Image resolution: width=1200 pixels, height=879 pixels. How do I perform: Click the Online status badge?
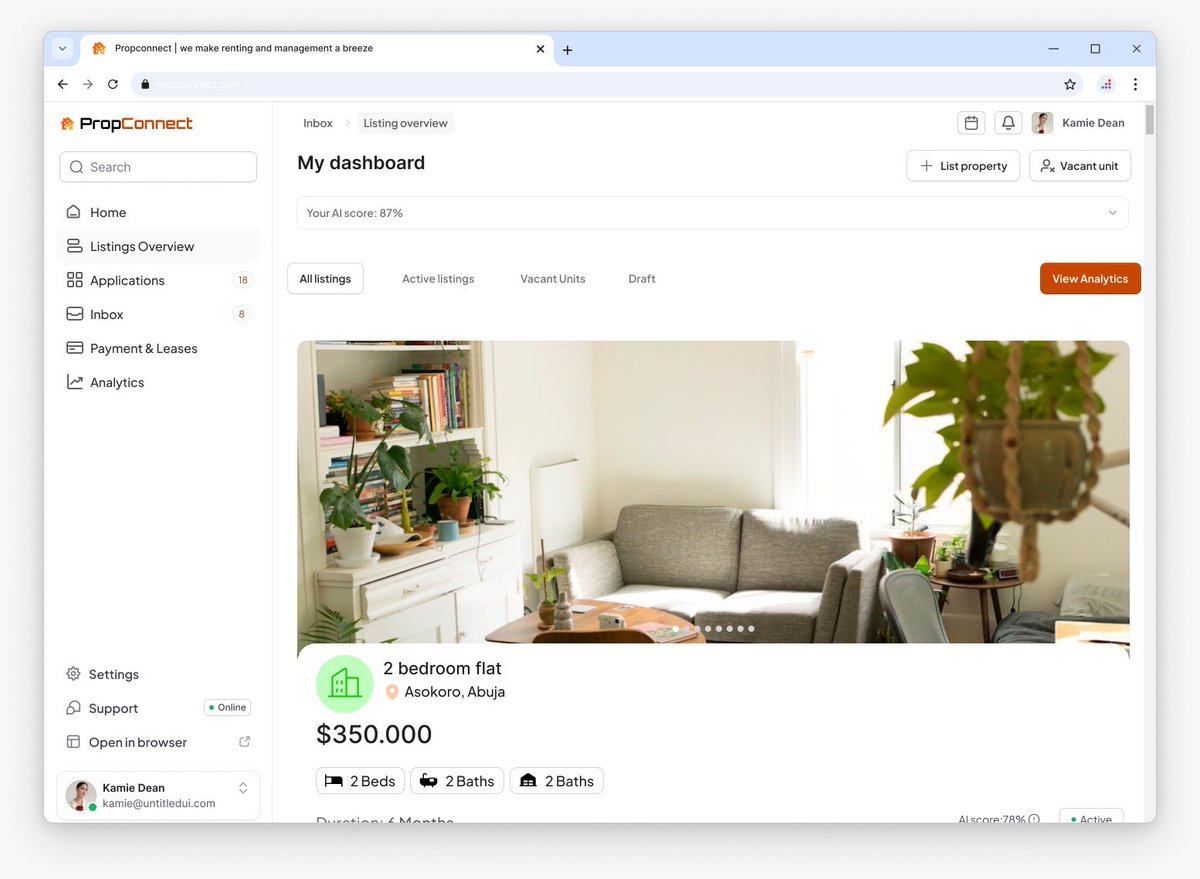(227, 708)
